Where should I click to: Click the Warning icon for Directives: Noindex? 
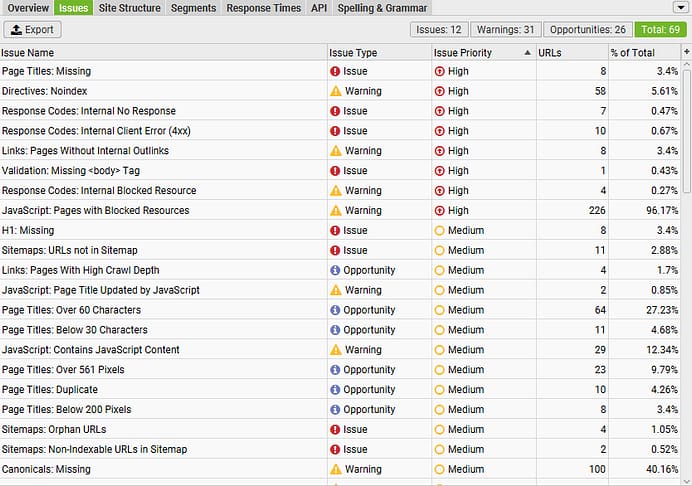click(x=336, y=91)
